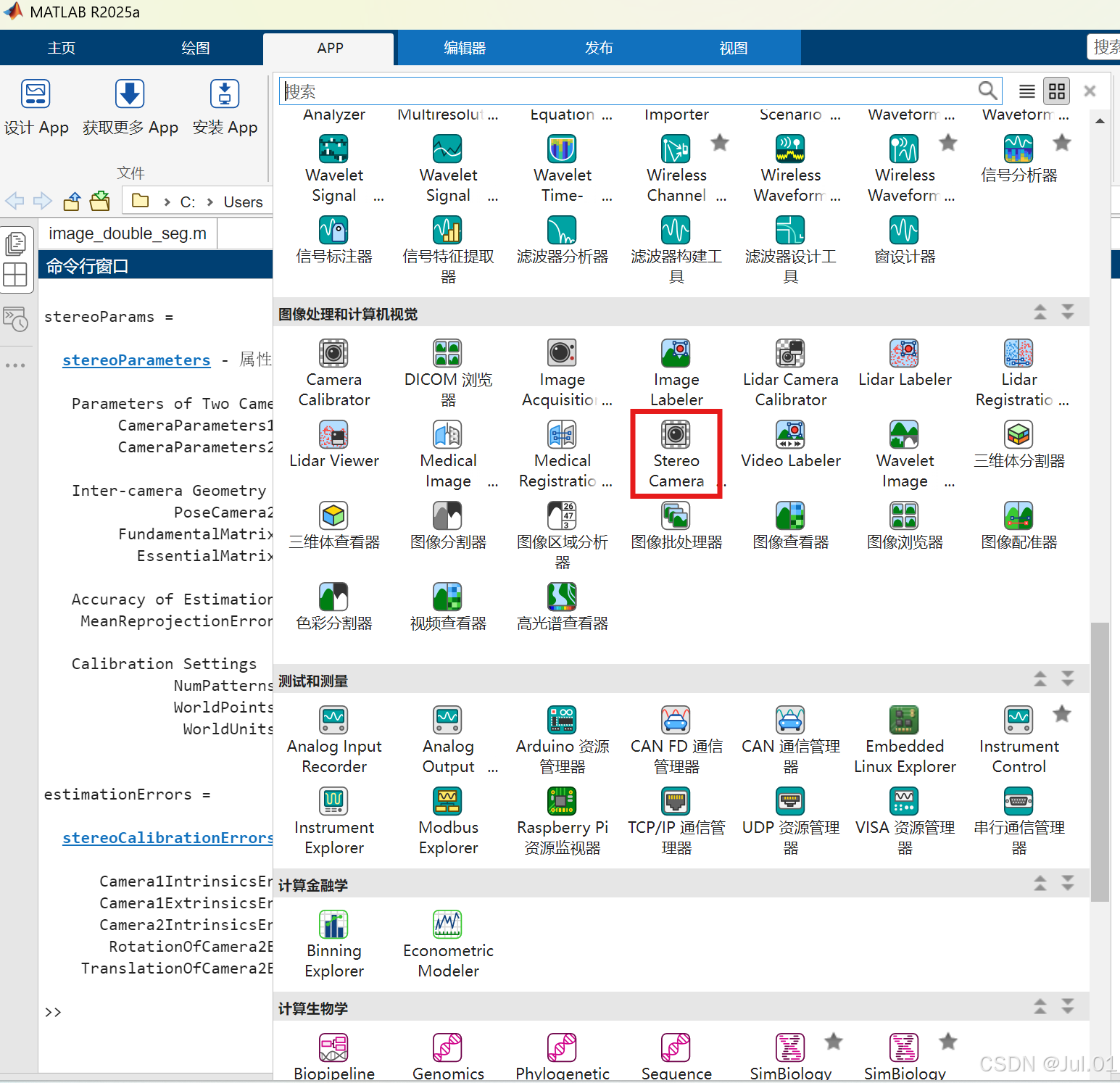Expand the 计算生物学 section down arrow
The width and height of the screenshot is (1120, 1083).
1068,1007
